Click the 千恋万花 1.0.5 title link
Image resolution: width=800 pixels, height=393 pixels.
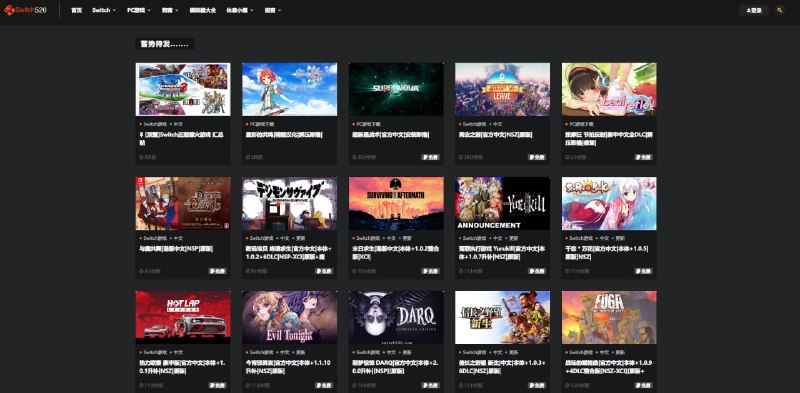(x=607, y=253)
